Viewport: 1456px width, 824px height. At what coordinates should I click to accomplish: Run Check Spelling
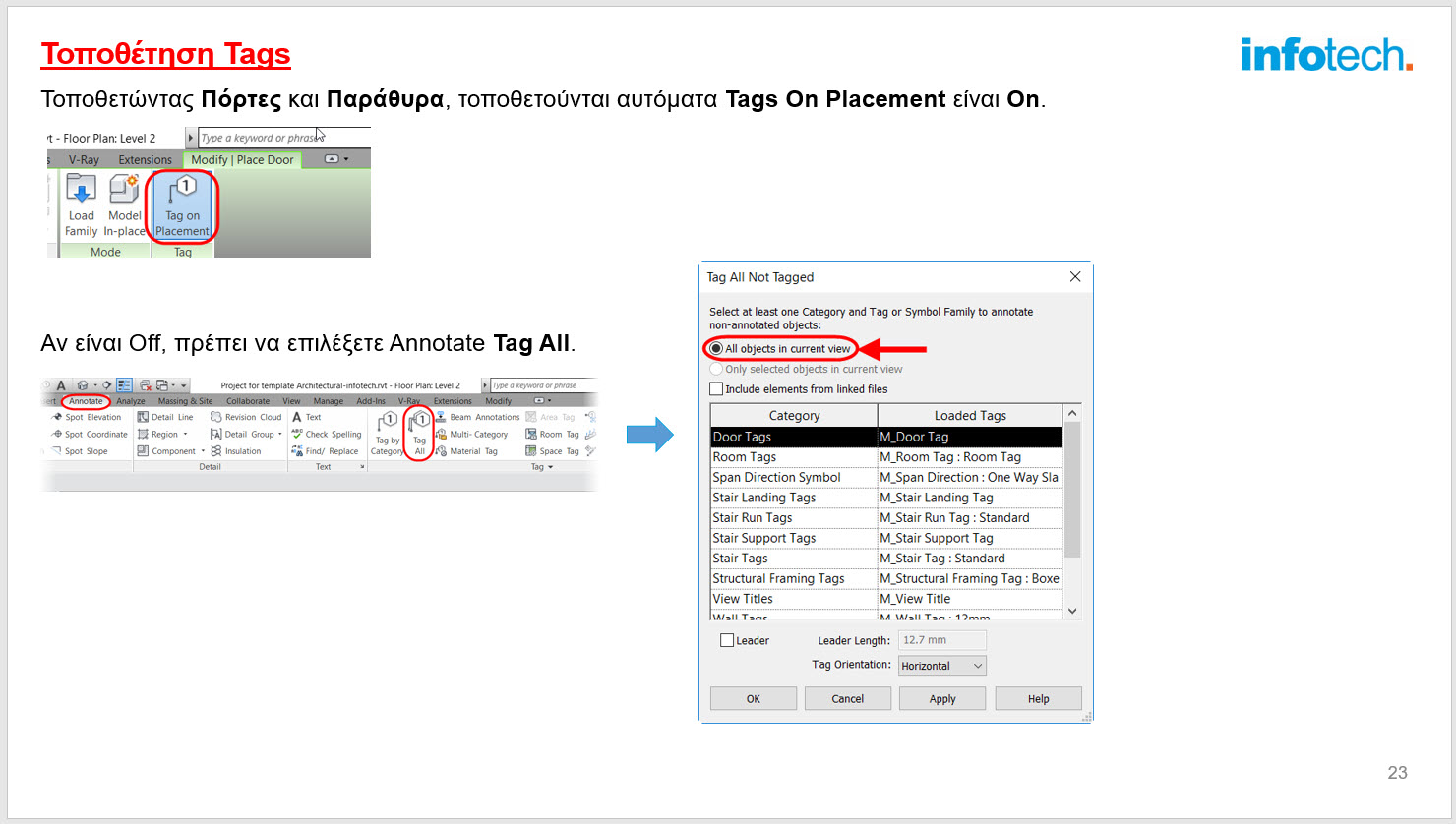tap(327, 434)
